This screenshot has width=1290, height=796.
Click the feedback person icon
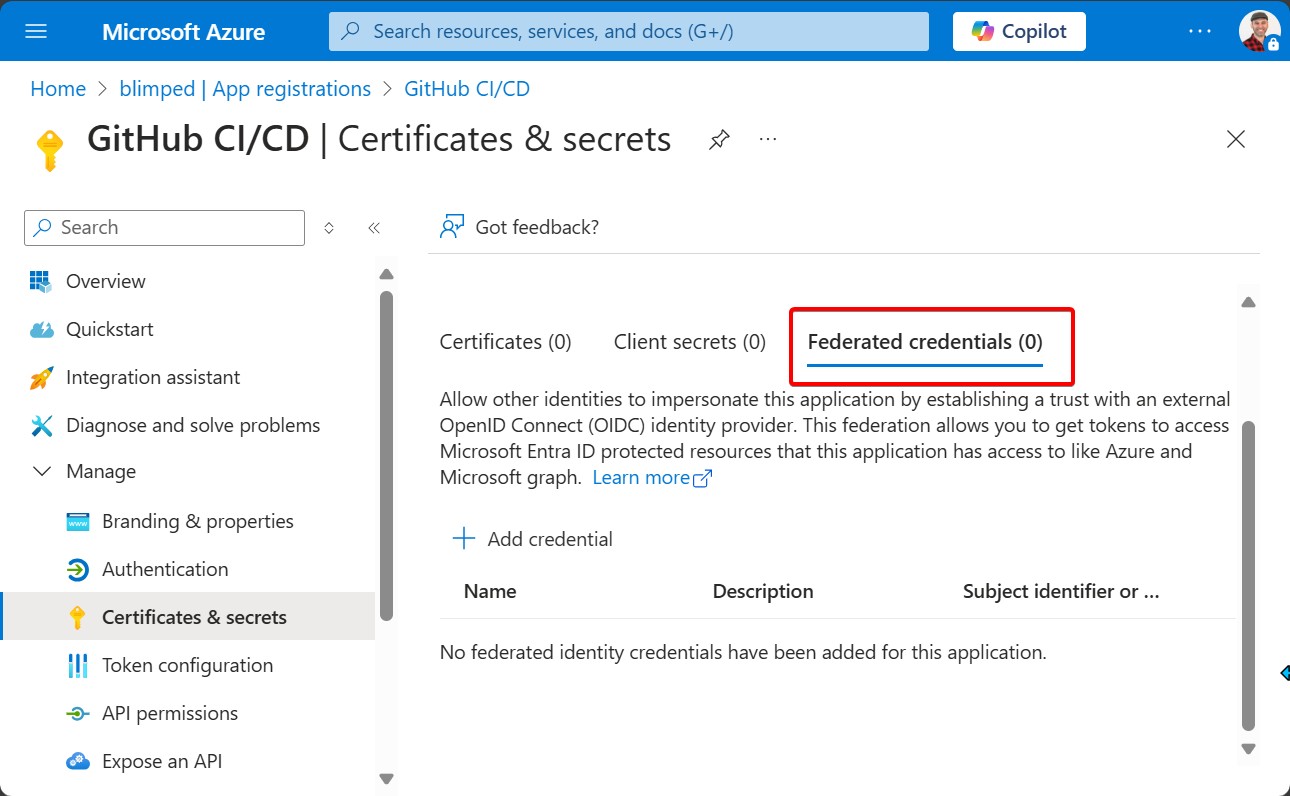click(x=452, y=227)
